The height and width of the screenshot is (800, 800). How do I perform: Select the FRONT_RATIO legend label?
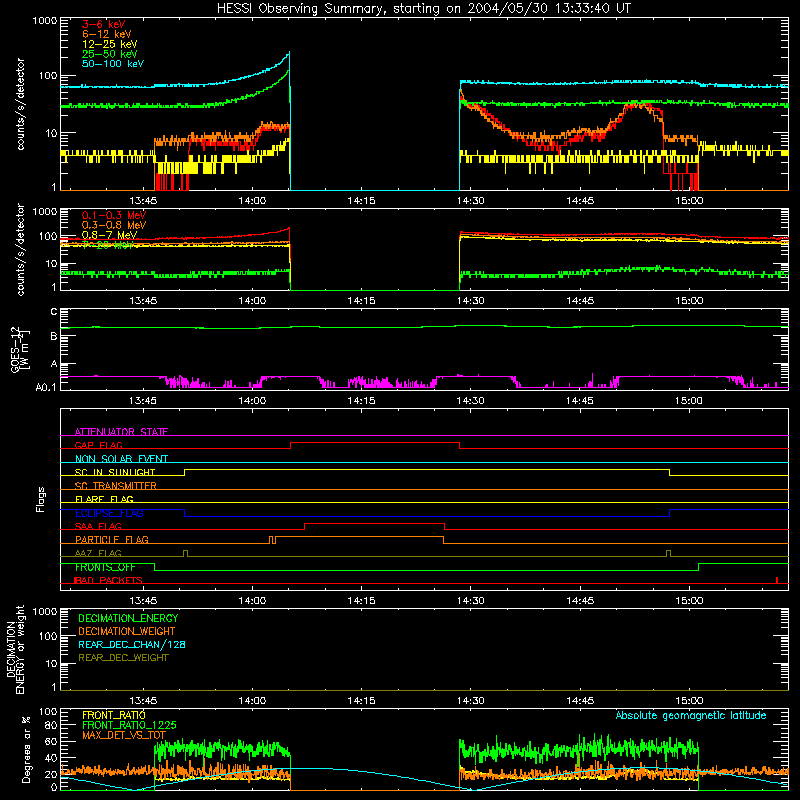tap(114, 715)
